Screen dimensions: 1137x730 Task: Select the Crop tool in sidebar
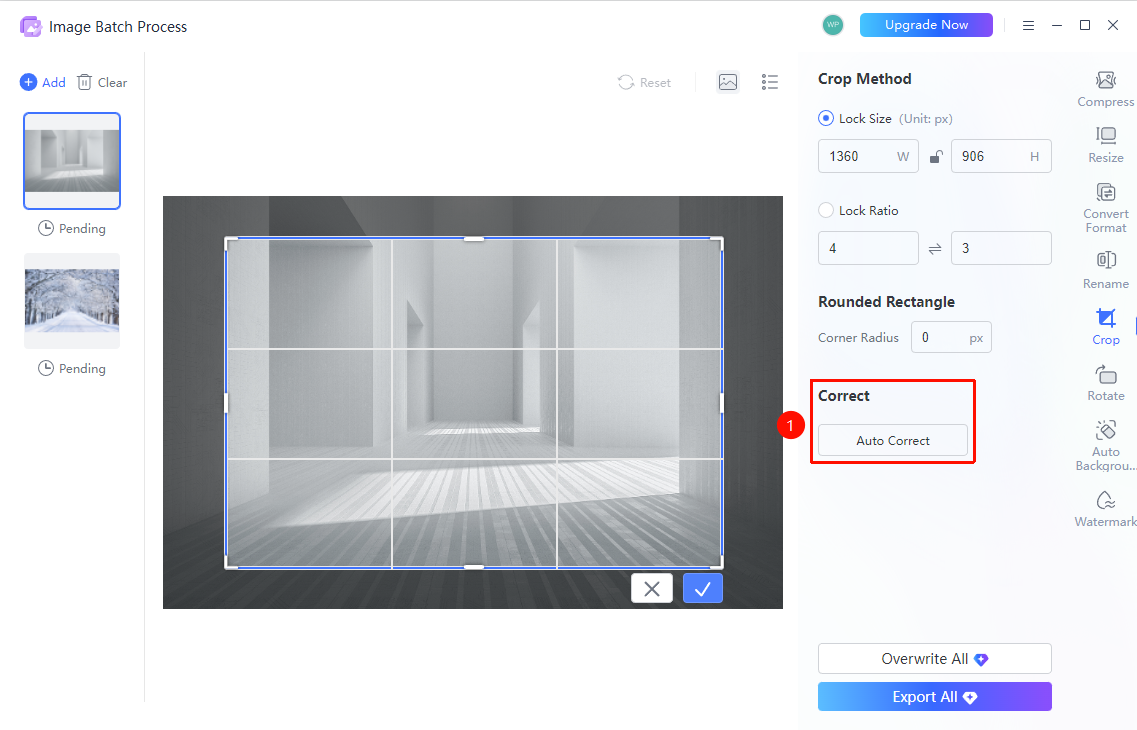tap(1105, 326)
